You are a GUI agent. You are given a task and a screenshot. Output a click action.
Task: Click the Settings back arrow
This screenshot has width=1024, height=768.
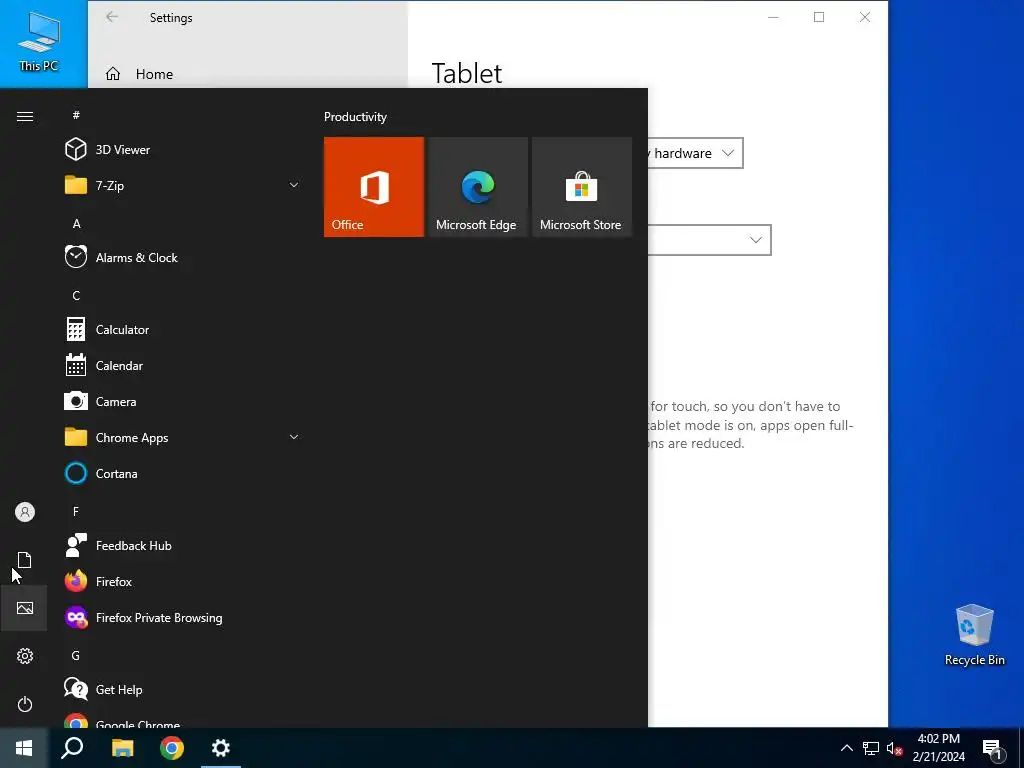[112, 17]
